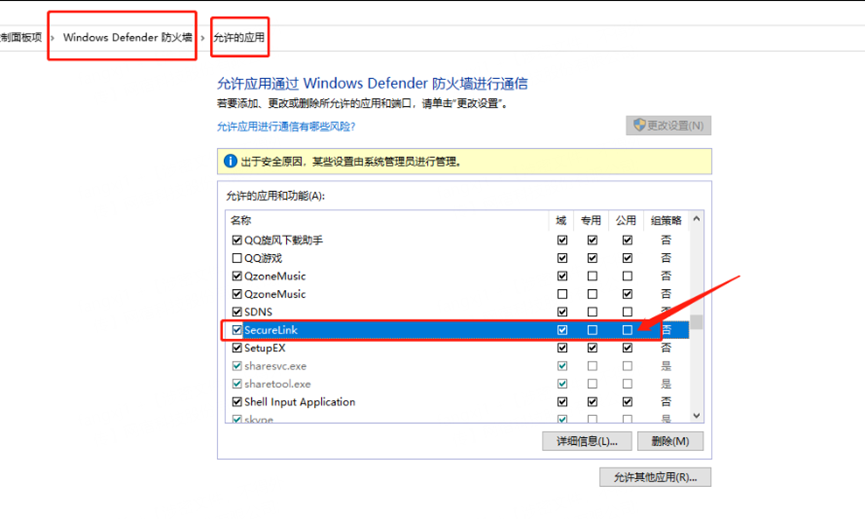This screenshot has width=865, height=519.
Task: Uncheck QQ游戏 专用 checkbox
Action: click(x=592, y=258)
